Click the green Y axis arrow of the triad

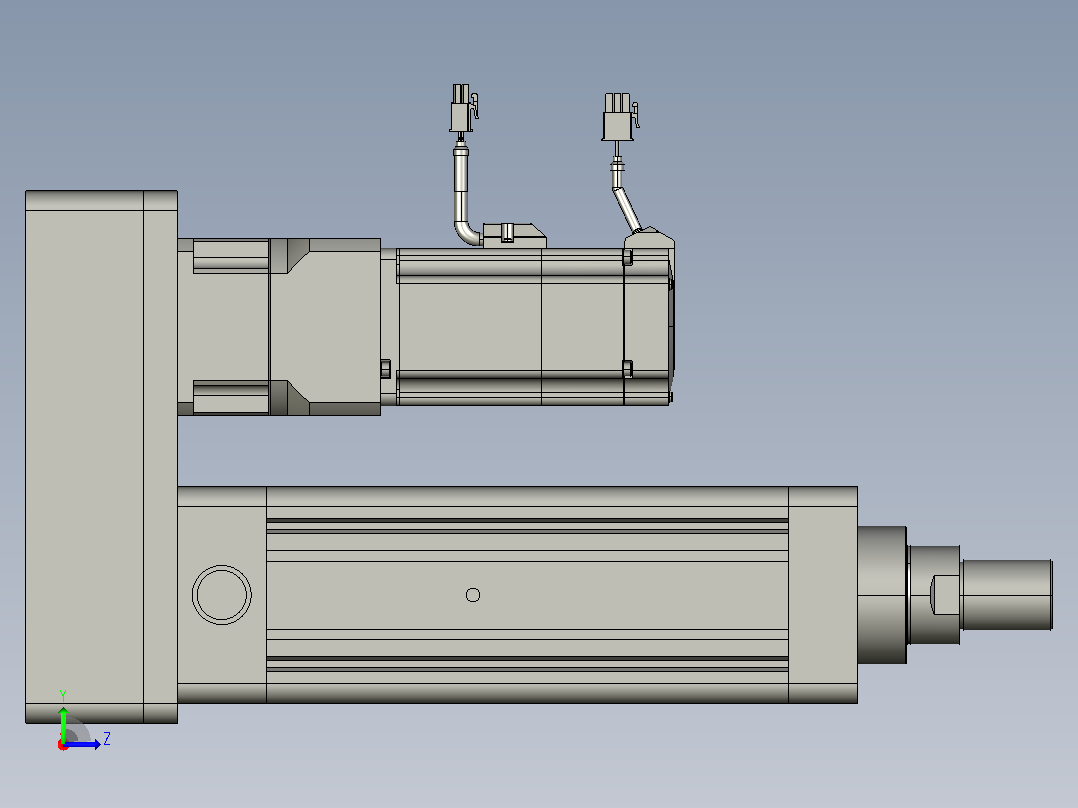coord(63,724)
